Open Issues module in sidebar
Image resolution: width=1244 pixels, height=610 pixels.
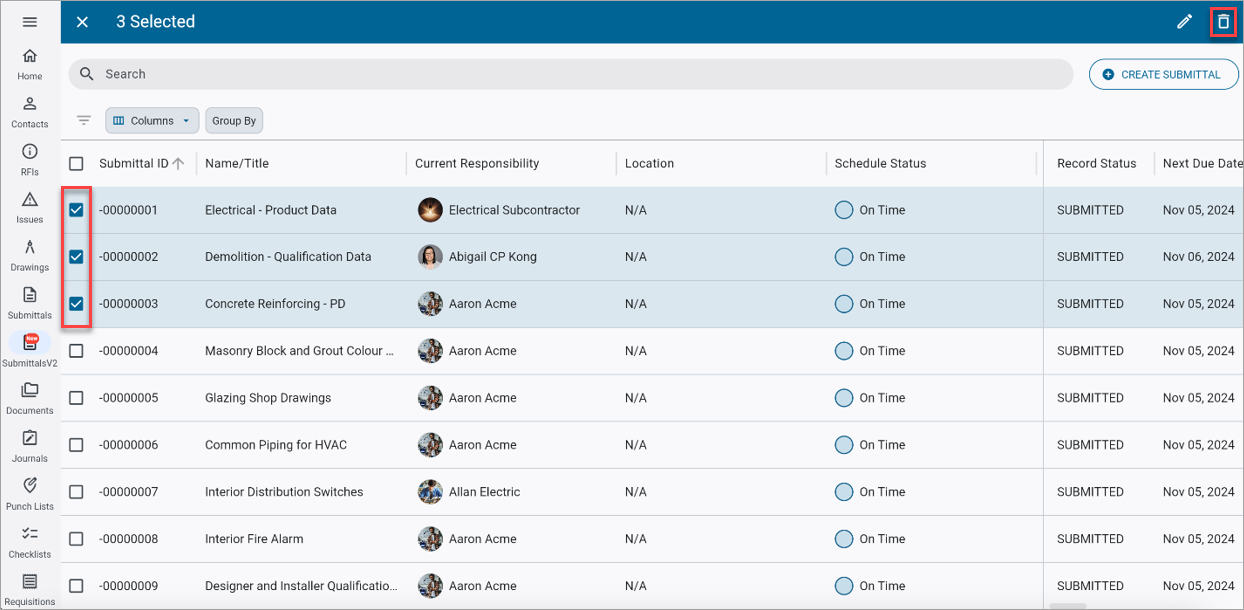point(30,208)
